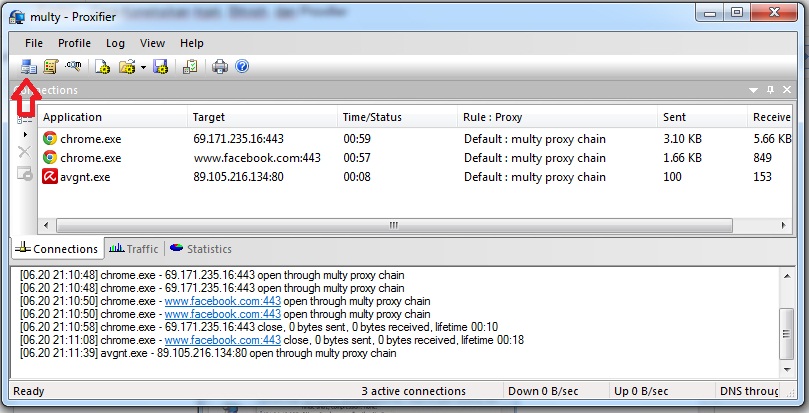Open the View menu
This screenshot has width=809, height=413.
pyautogui.click(x=153, y=43)
